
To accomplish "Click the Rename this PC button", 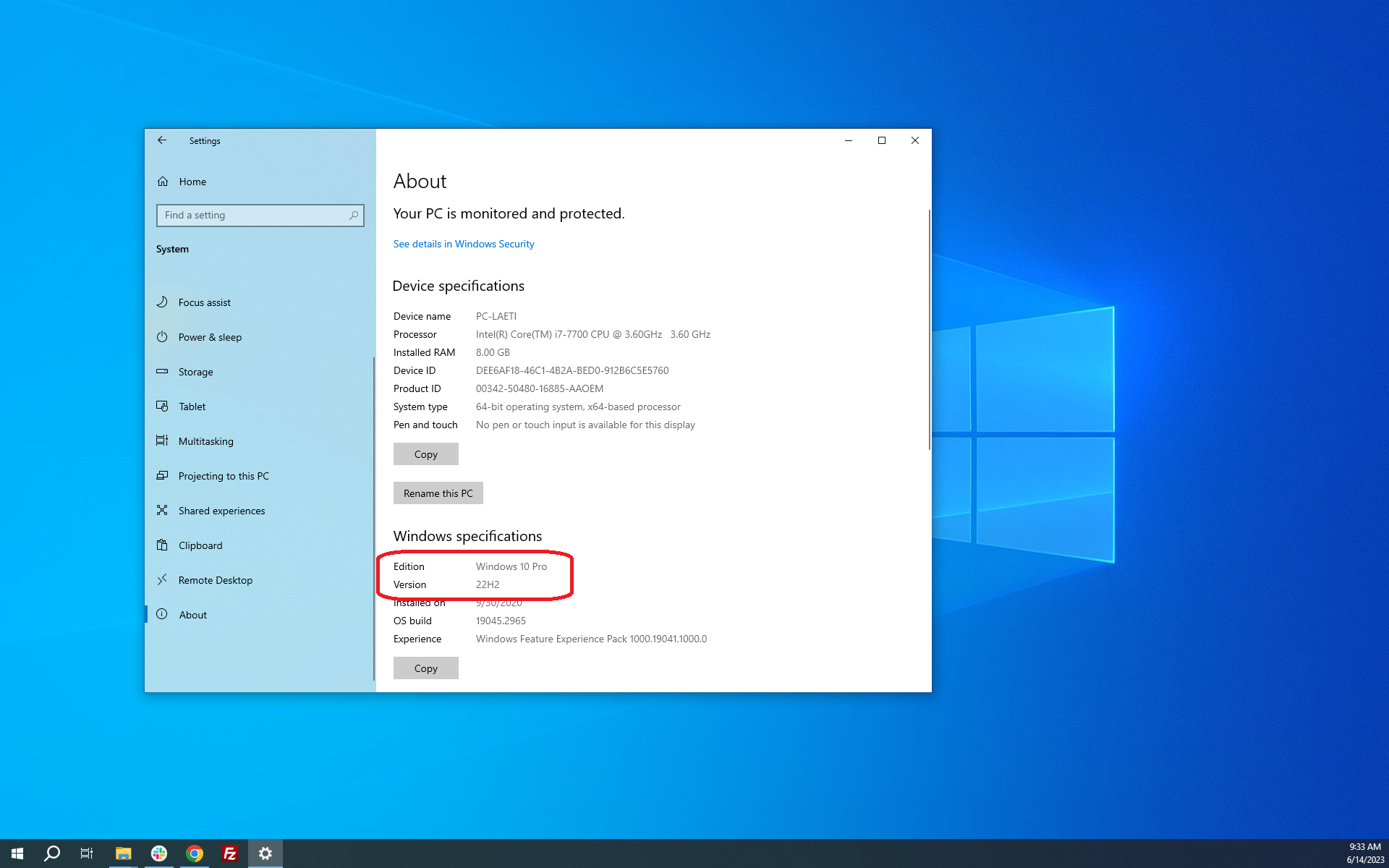I will tap(438, 493).
